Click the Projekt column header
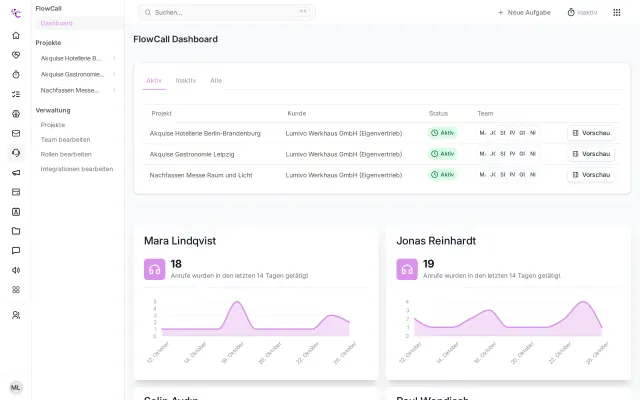 click(162, 113)
